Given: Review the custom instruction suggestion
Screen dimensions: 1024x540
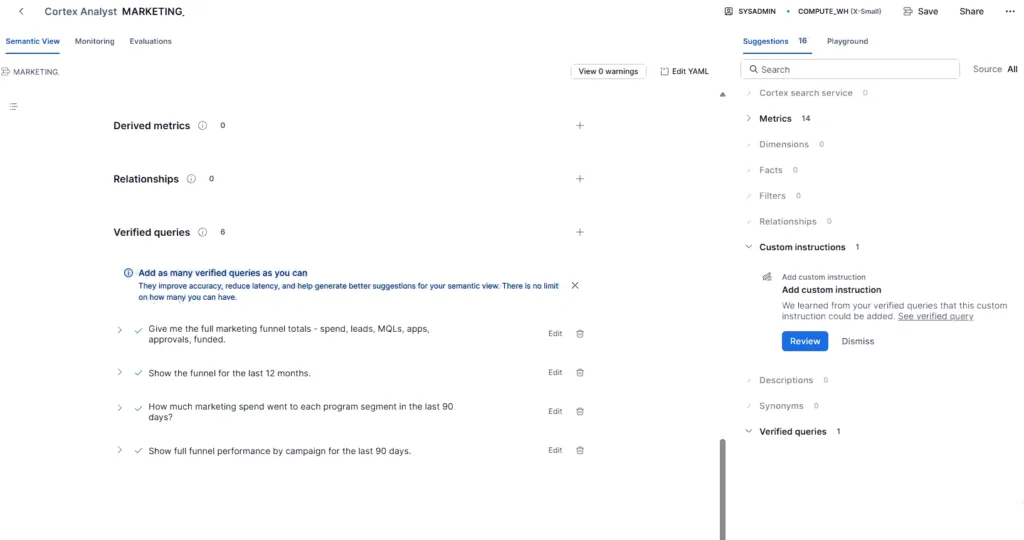Looking at the screenshot, I should [805, 341].
